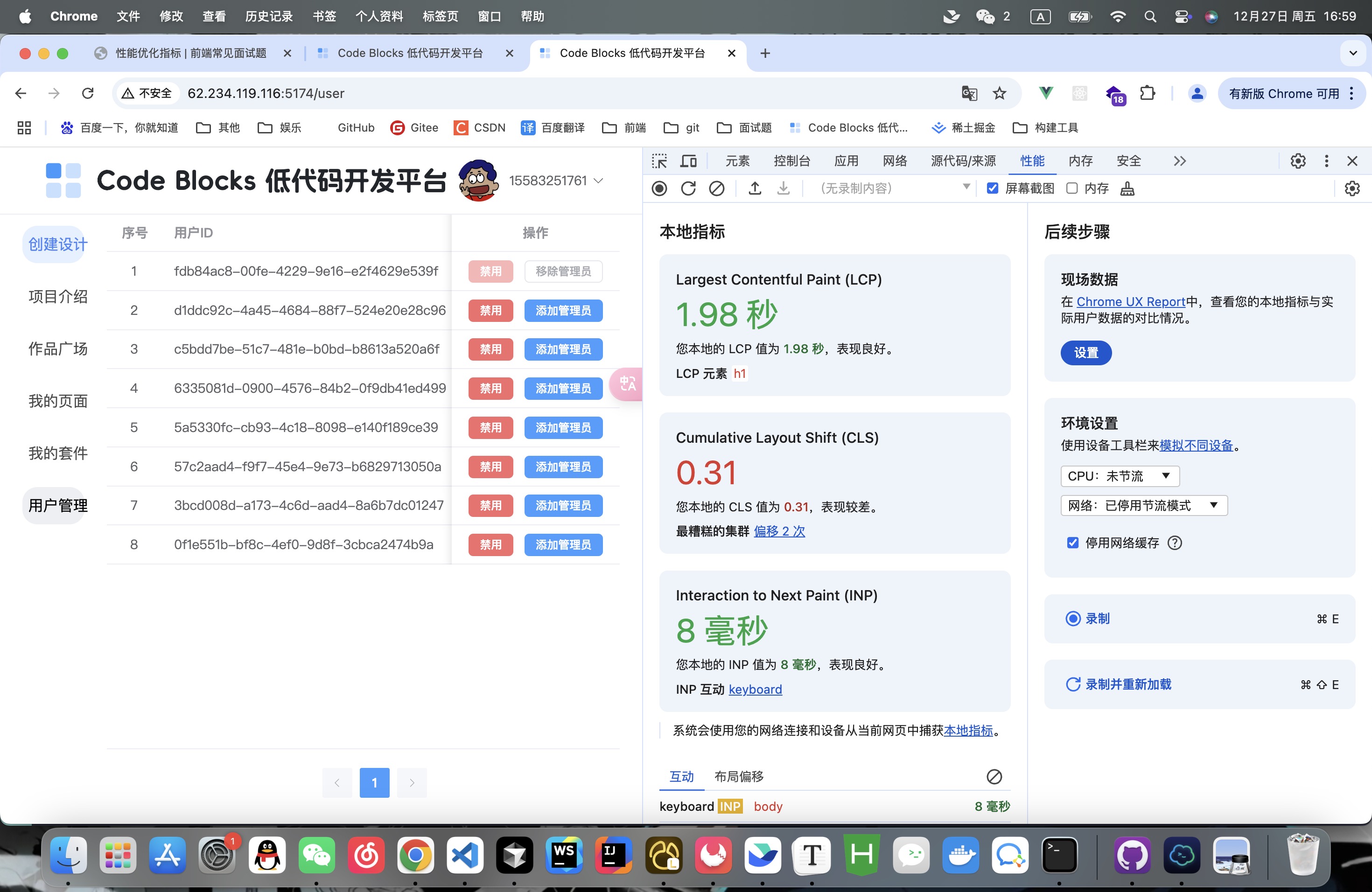
Task: Open the Chrome UX Report link
Action: (x=1130, y=301)
